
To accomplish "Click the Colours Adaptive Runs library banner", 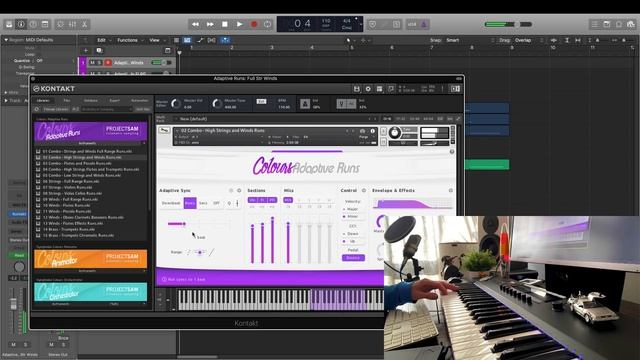I will point(91,131).
